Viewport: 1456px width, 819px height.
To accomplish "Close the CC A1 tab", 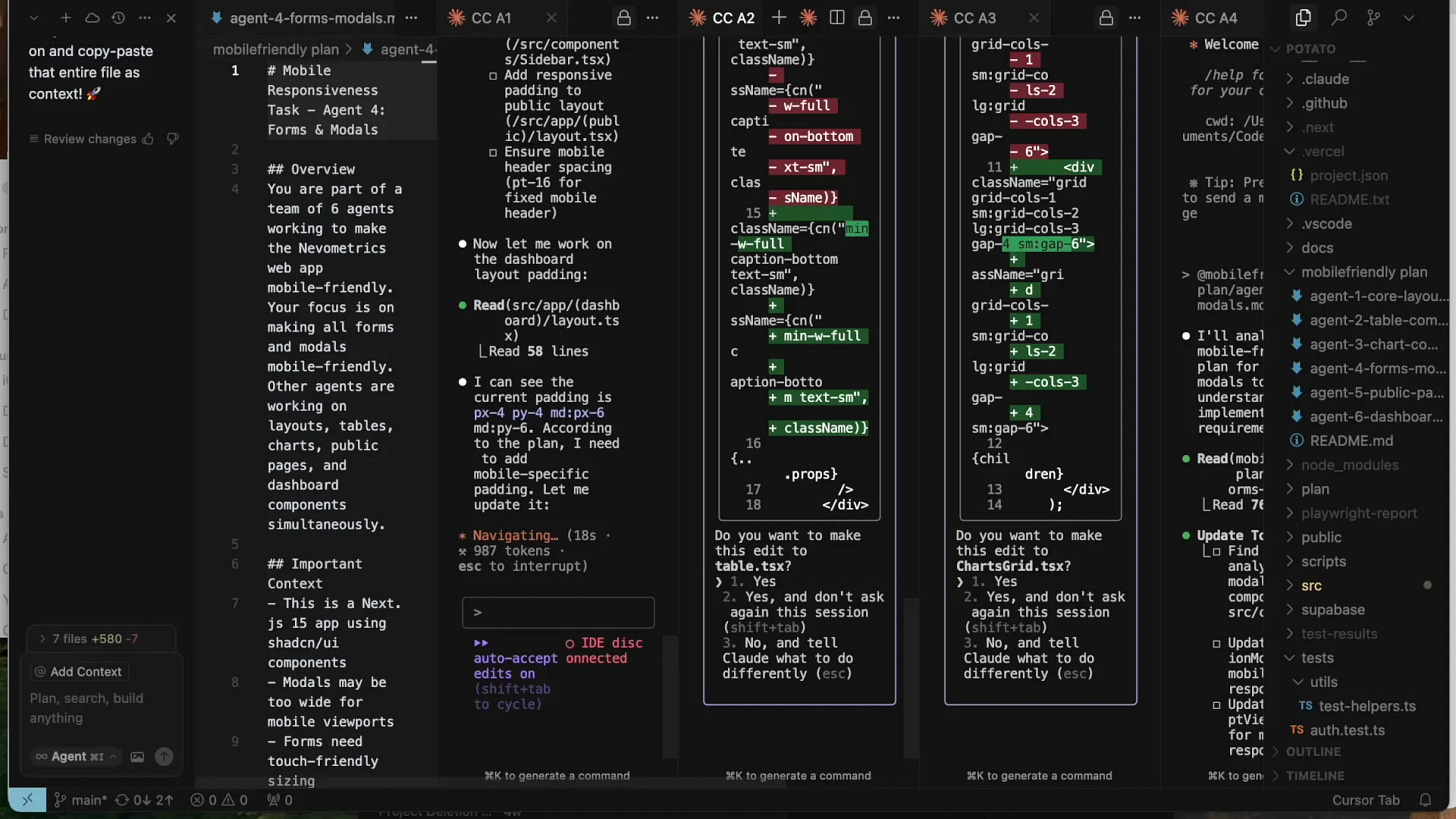I will pyautogui.click(x=552, y=18).
